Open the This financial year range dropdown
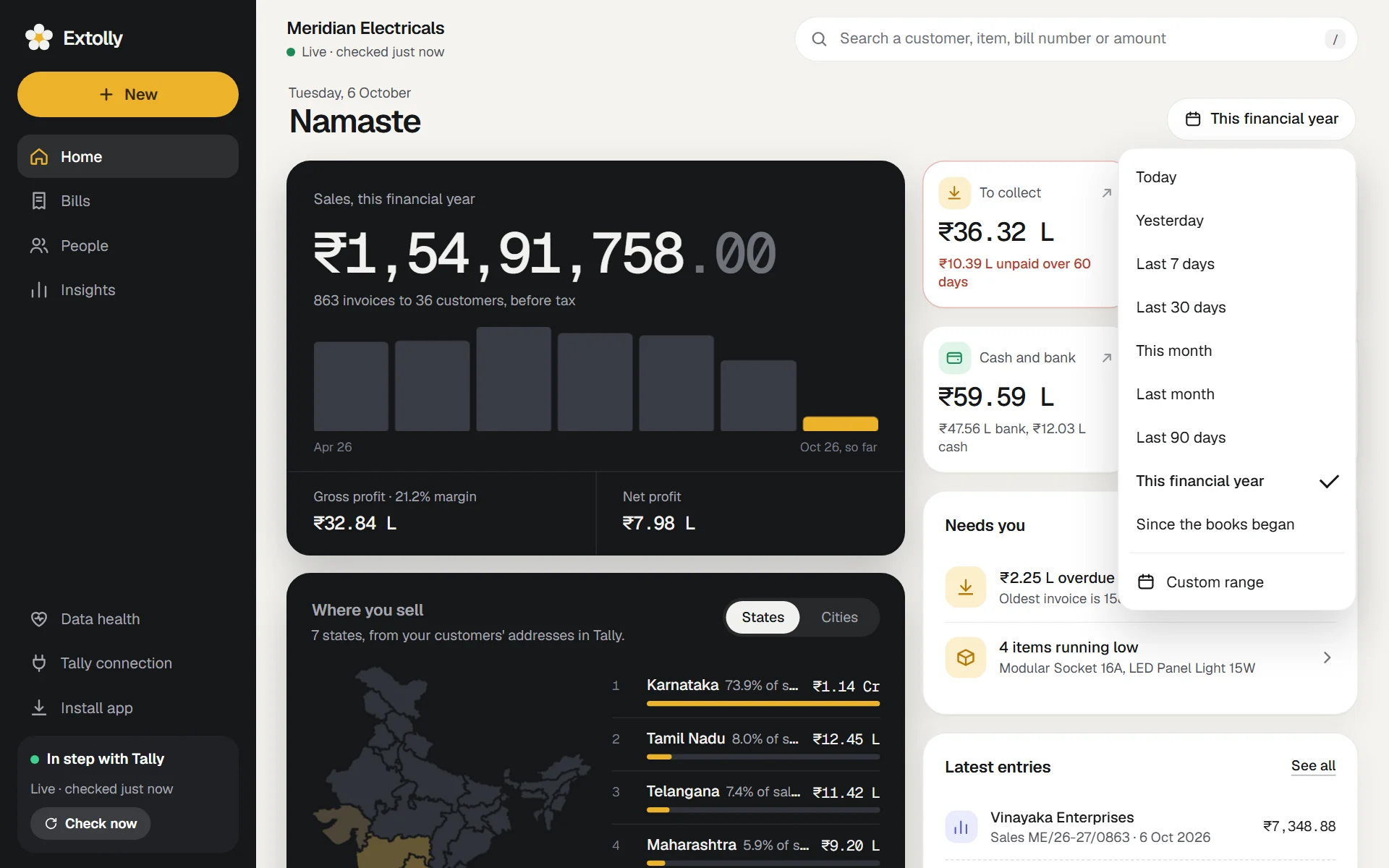Viewport: 1389px width, 868px height. tap(1261, 119)
